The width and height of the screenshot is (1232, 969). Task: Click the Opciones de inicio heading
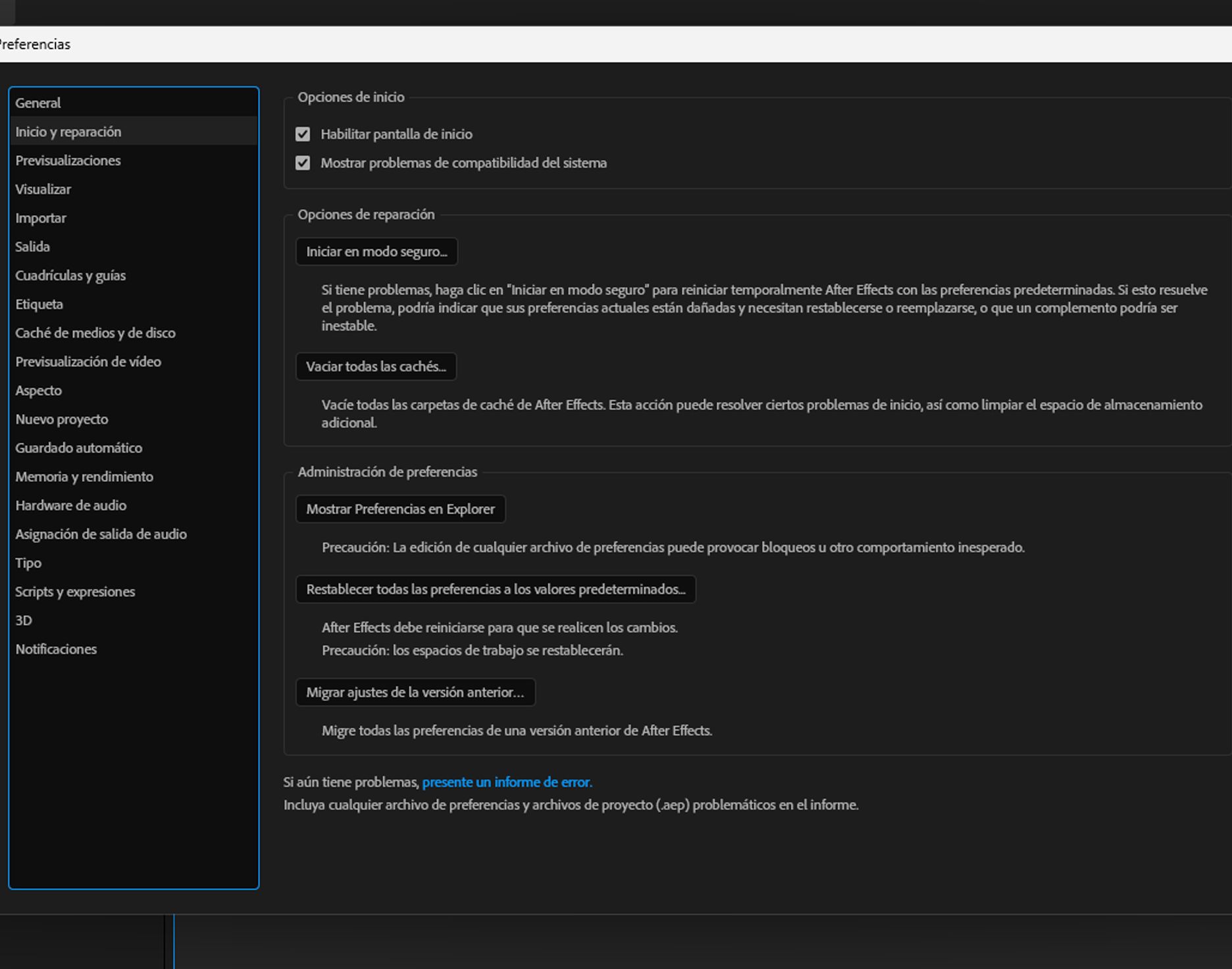coord(351,97)
